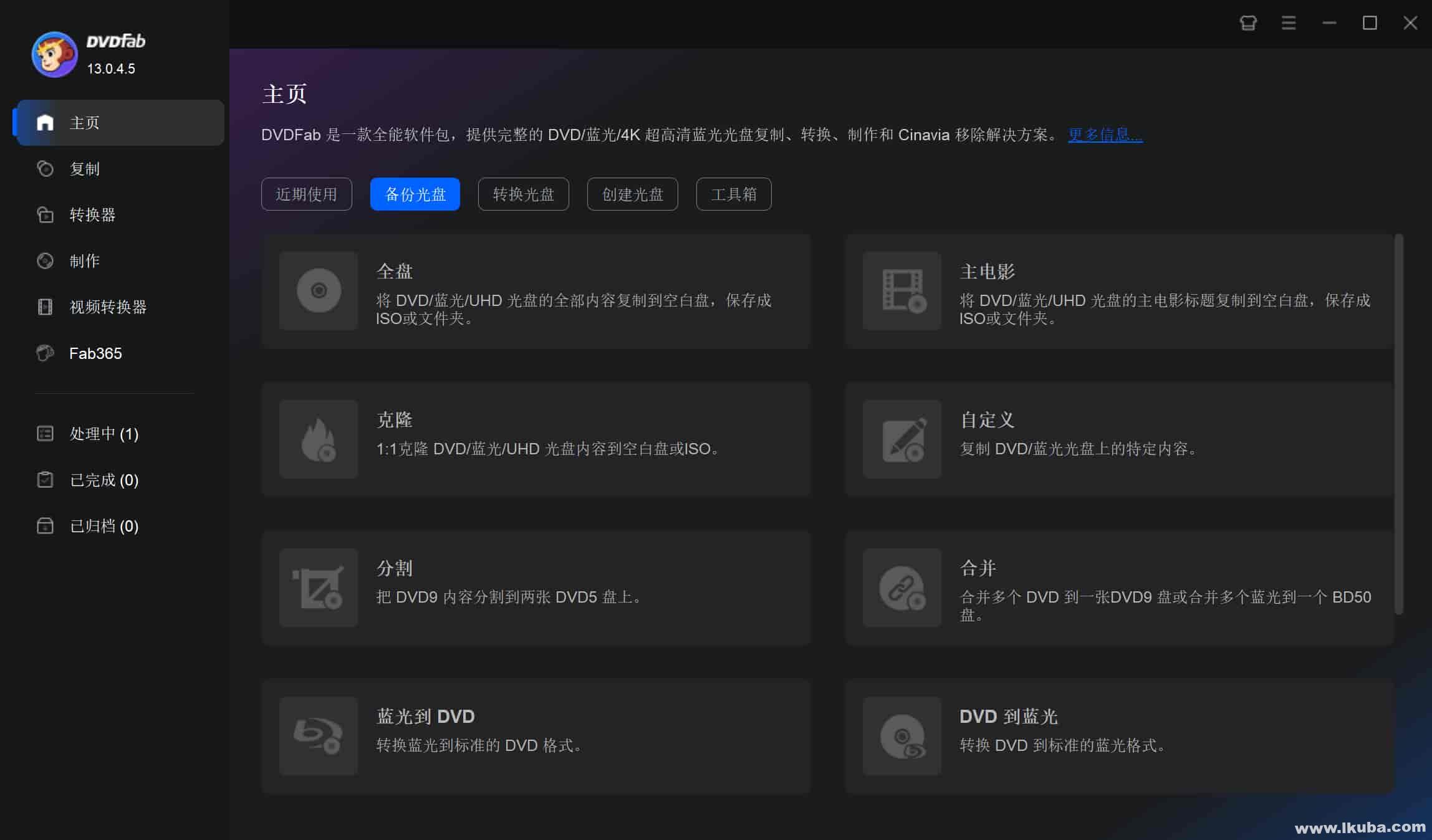This screenshot has height=840, width=1432.
Task: Choose the 自定义 card title
Action: point(988,420)
